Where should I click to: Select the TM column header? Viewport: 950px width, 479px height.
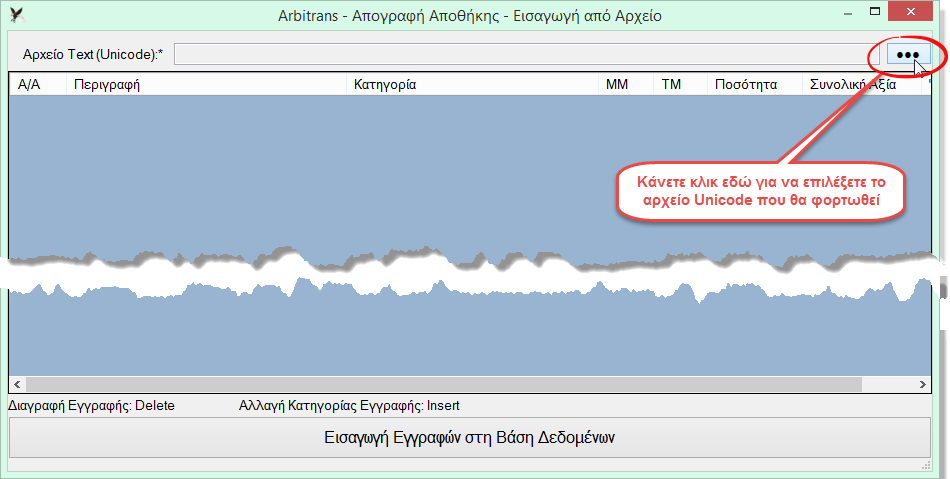[x=680, y=84]
